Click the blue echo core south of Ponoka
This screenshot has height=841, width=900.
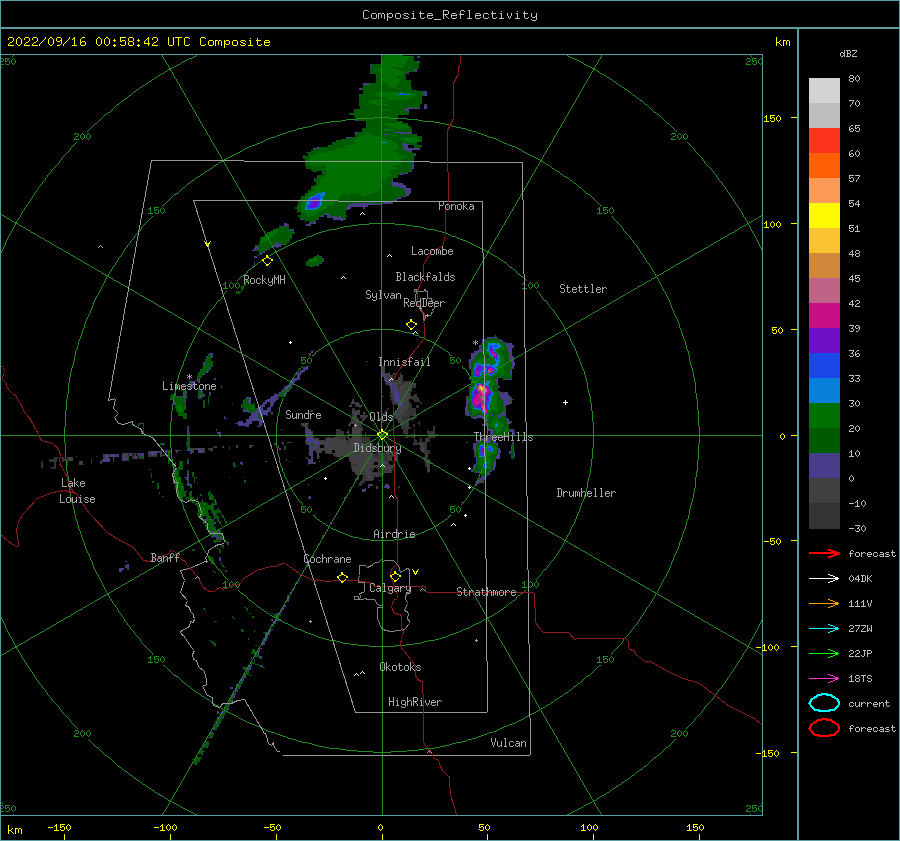(314, 201)
